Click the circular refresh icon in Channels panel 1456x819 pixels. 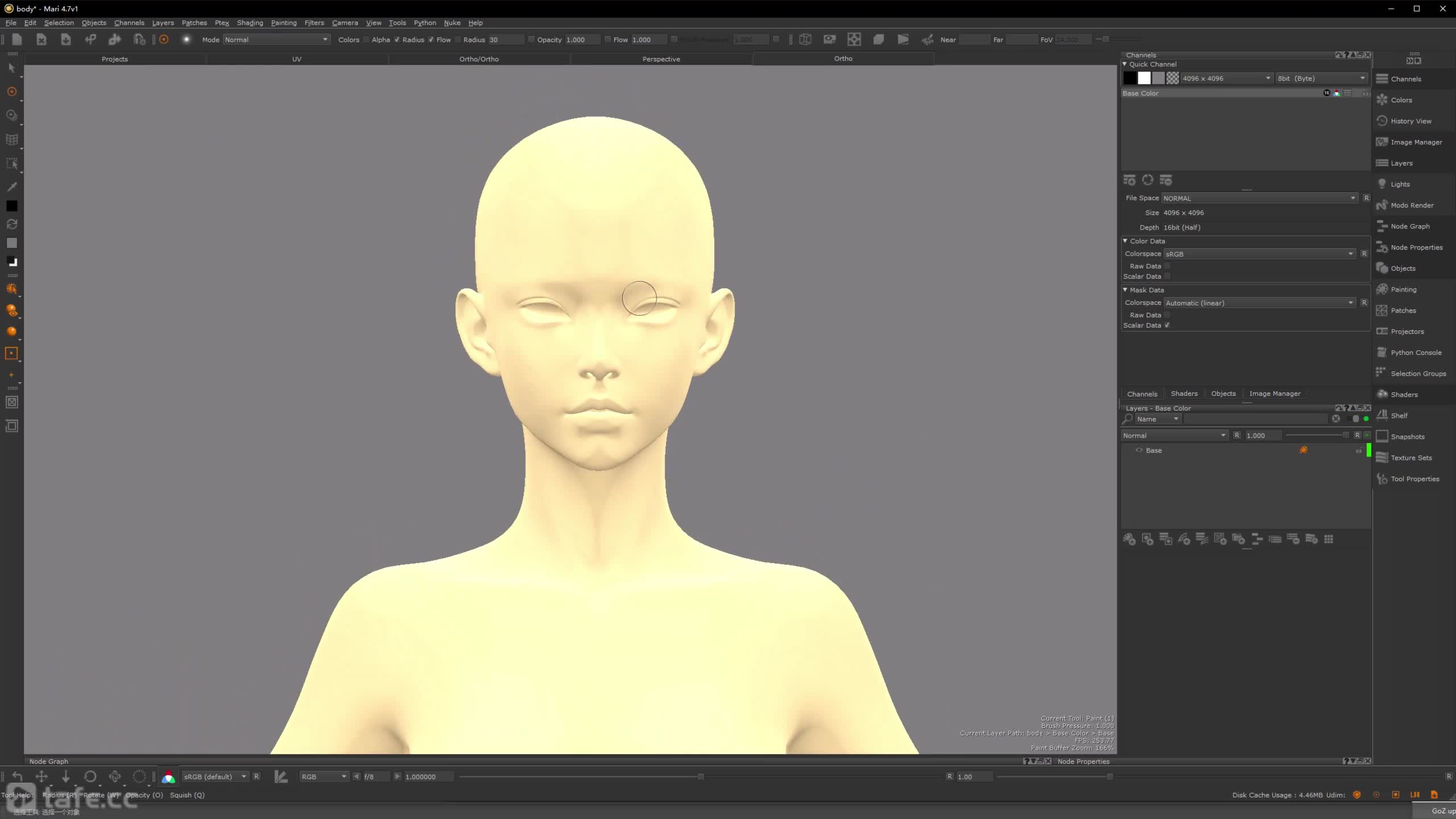(1148, 180)
